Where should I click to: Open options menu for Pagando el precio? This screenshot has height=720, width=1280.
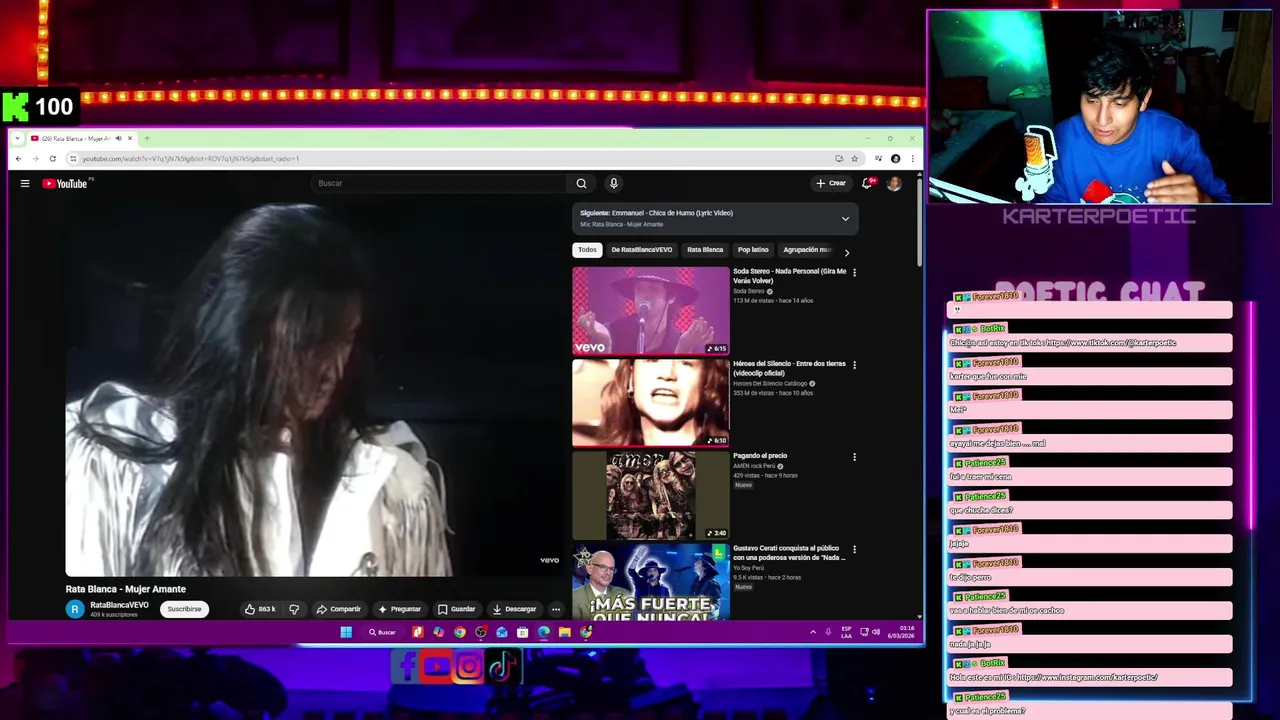coord(854,457)
